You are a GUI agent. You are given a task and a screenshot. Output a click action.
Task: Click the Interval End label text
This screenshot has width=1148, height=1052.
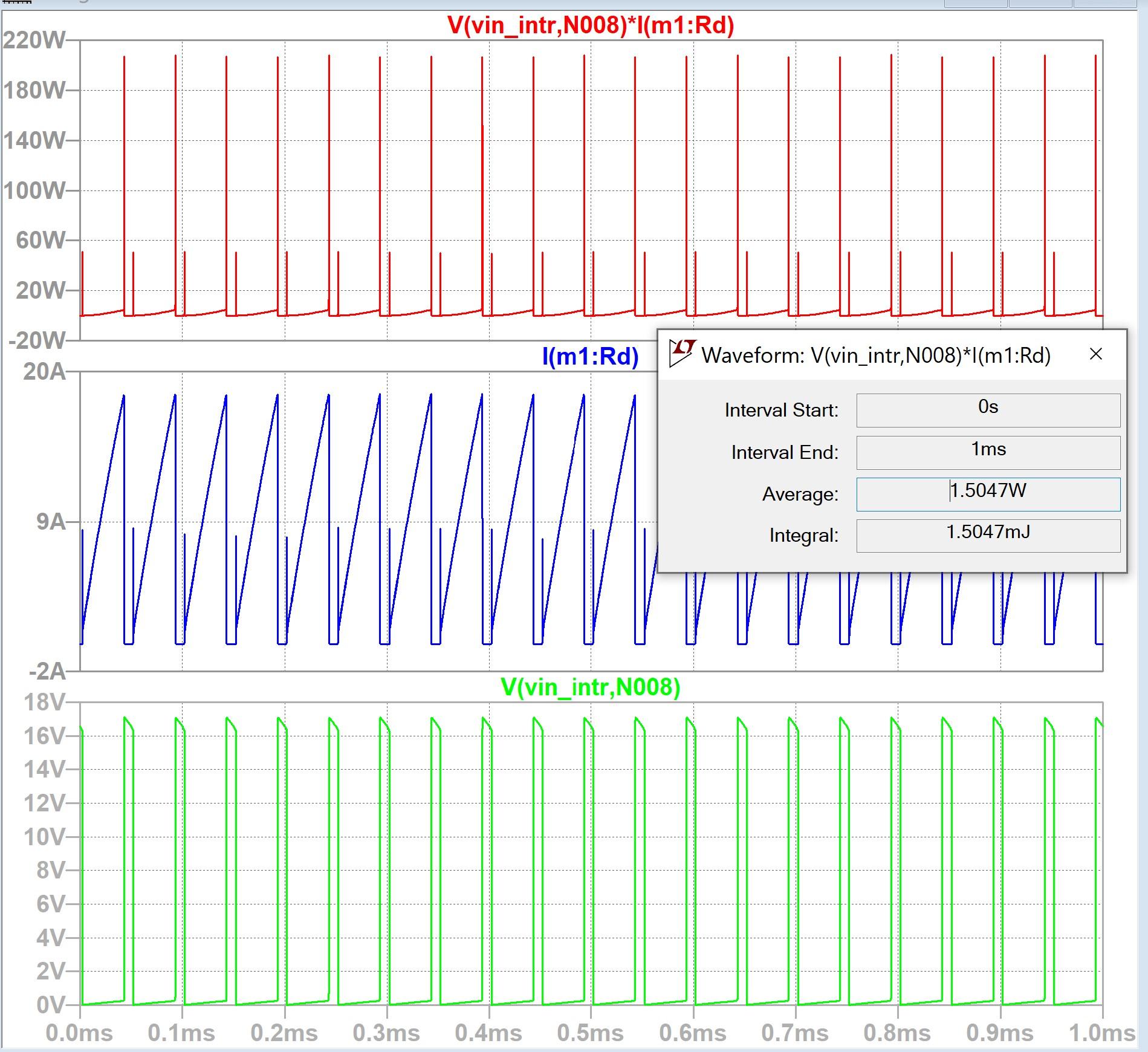785,452
